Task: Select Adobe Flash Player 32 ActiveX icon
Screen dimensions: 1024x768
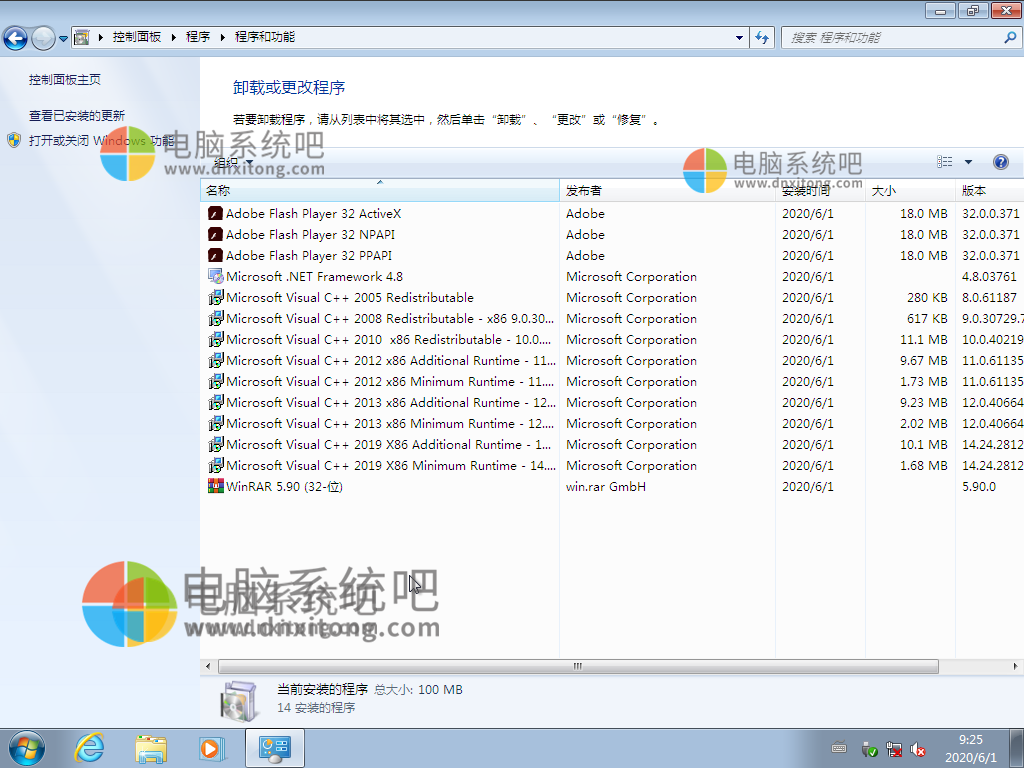Action: coord(216,214)
